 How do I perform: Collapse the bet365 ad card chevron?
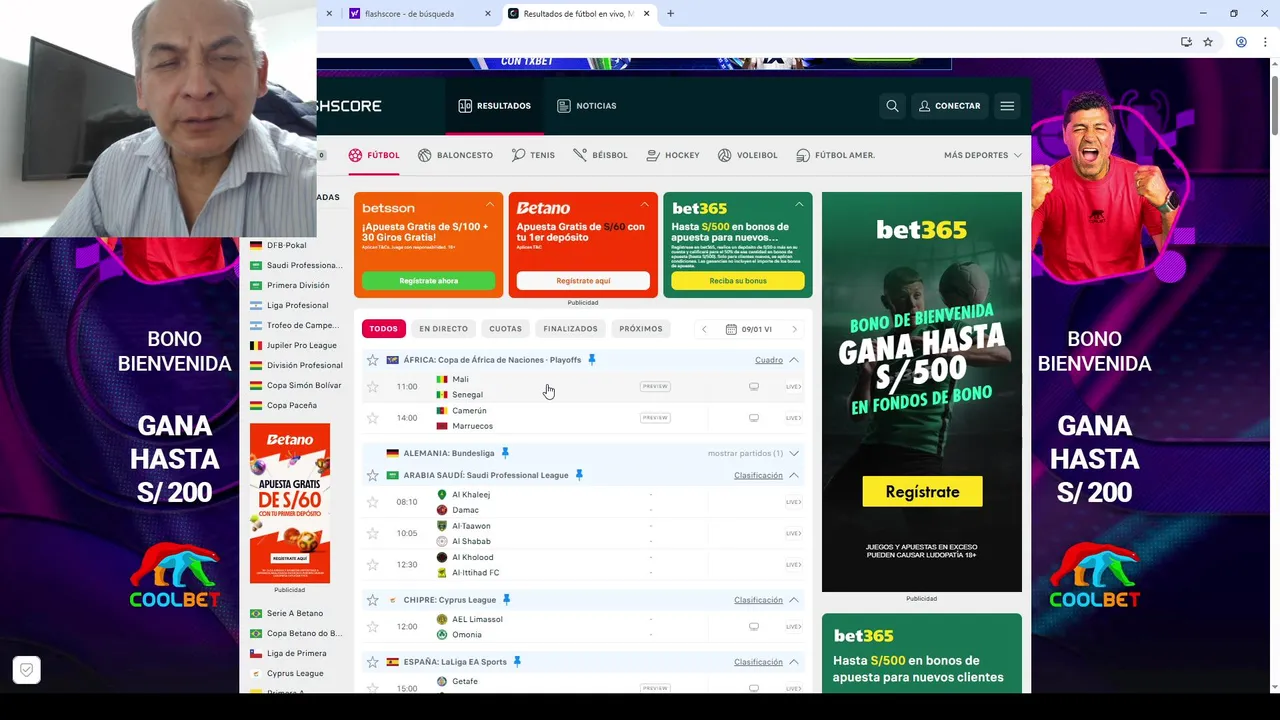coord(799,204)
